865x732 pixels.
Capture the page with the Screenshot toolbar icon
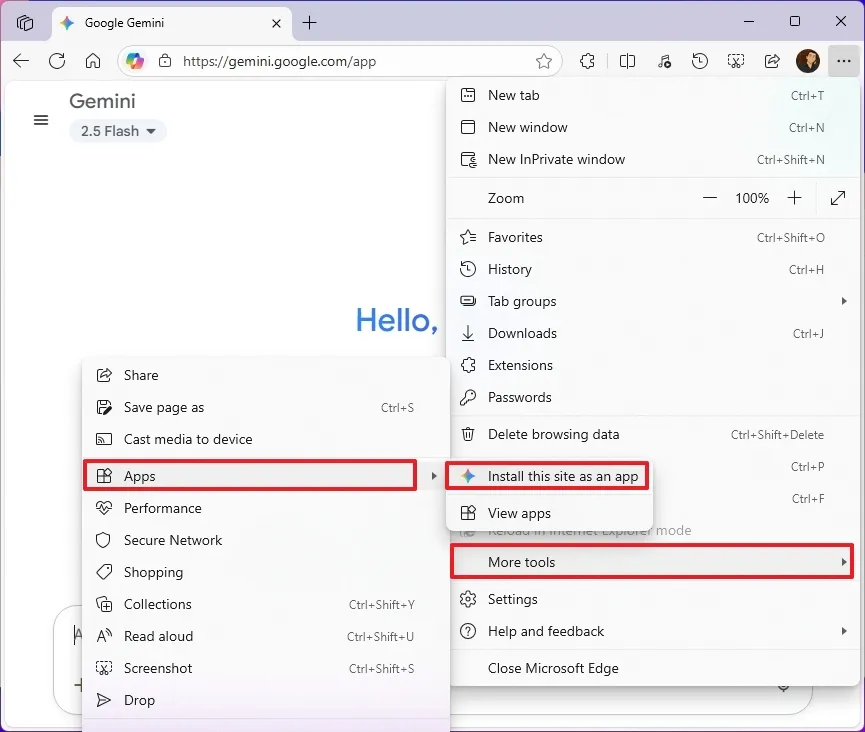pos(736,61)
